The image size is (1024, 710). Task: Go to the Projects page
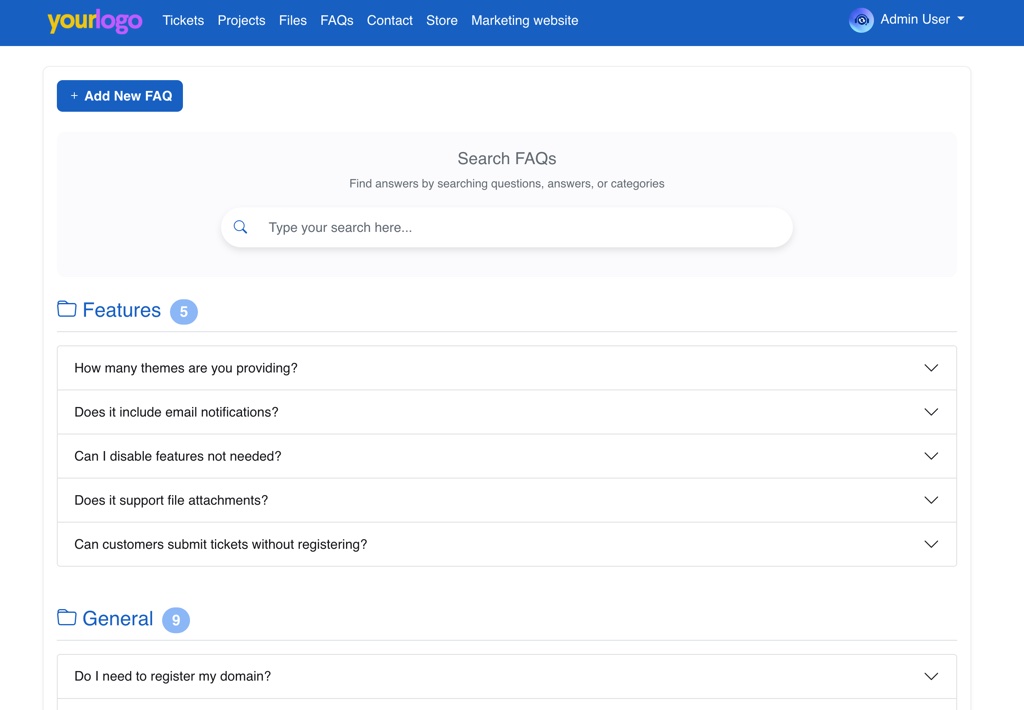tap(241, 20)
